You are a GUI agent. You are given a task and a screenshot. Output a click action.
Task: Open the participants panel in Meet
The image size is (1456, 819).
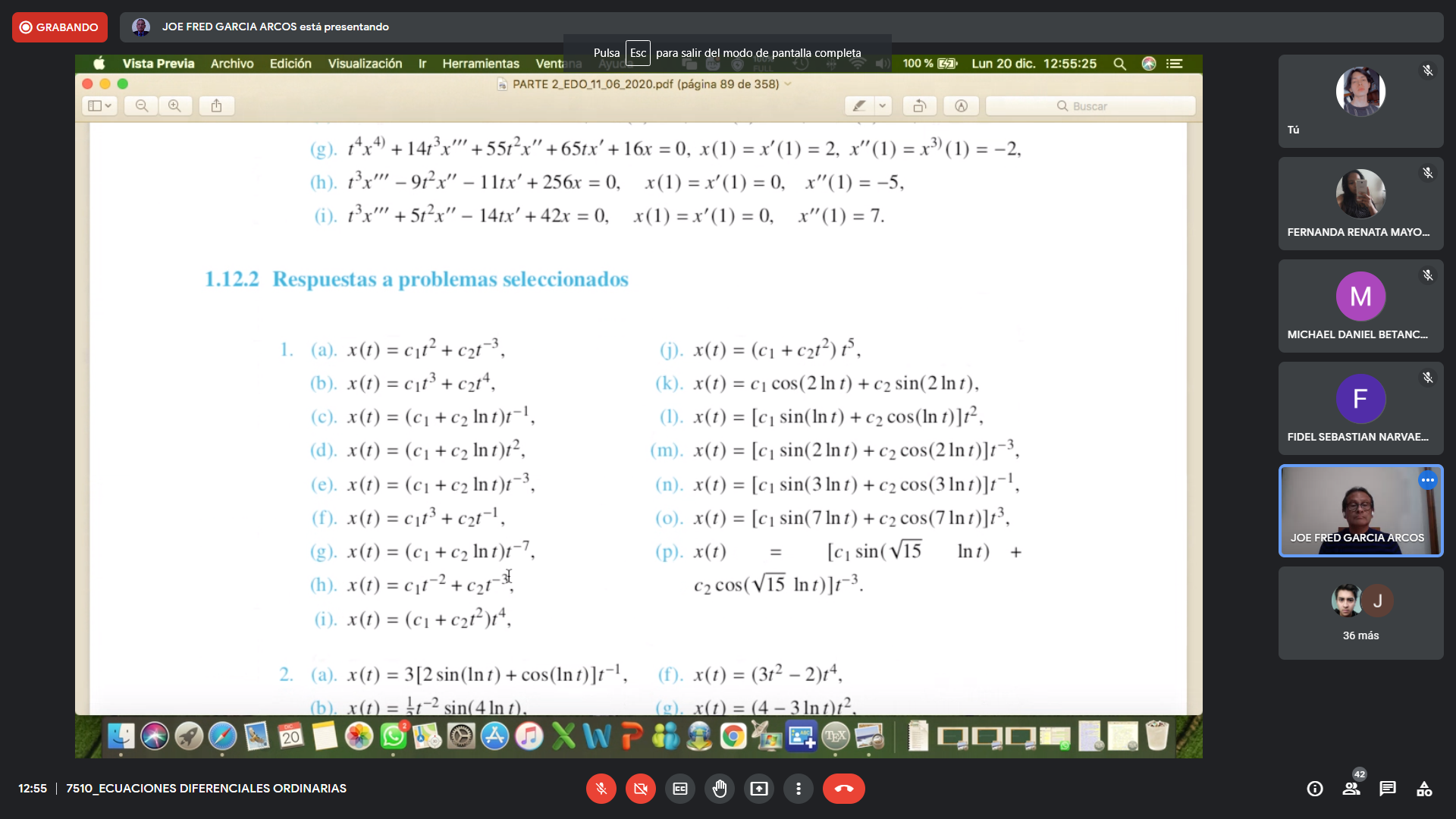tap(1352, 789)
